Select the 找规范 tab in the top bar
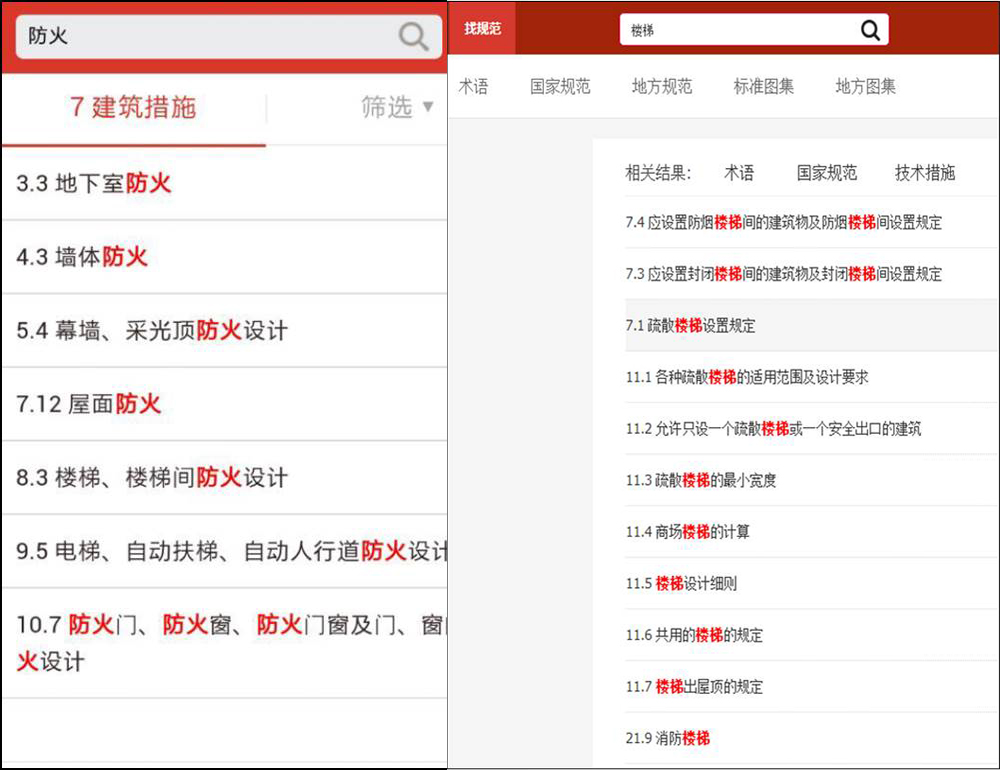 (x=483, y=28)
